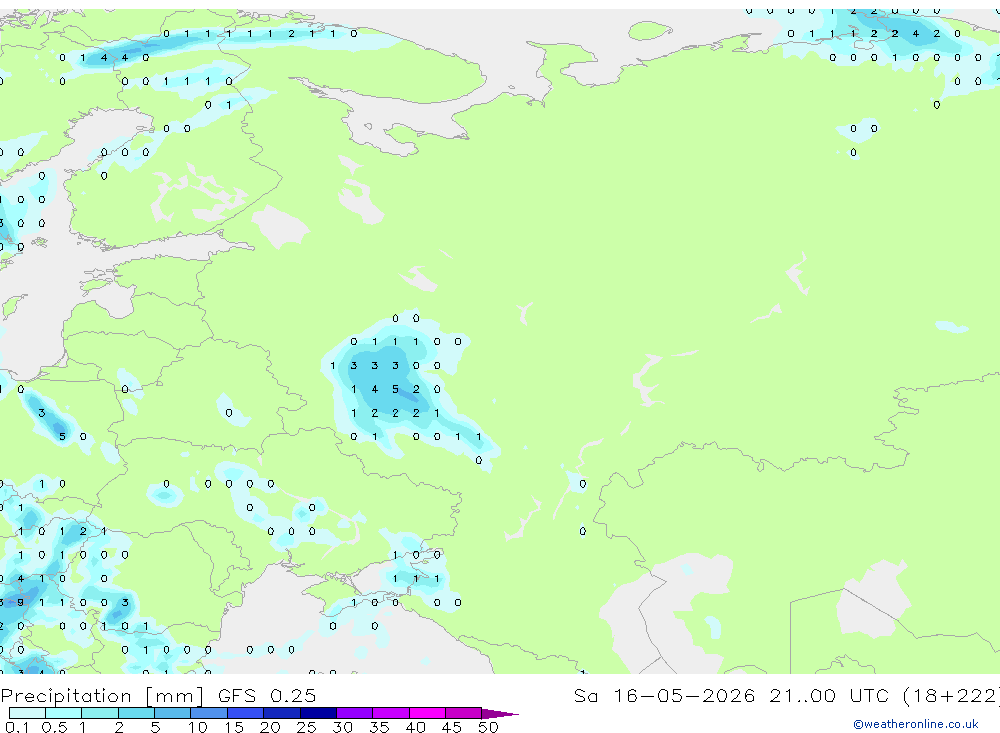Pick the legend swatch between 10 and 15
This screenshot has height=733, width=1000.
[x=209, y=713]
